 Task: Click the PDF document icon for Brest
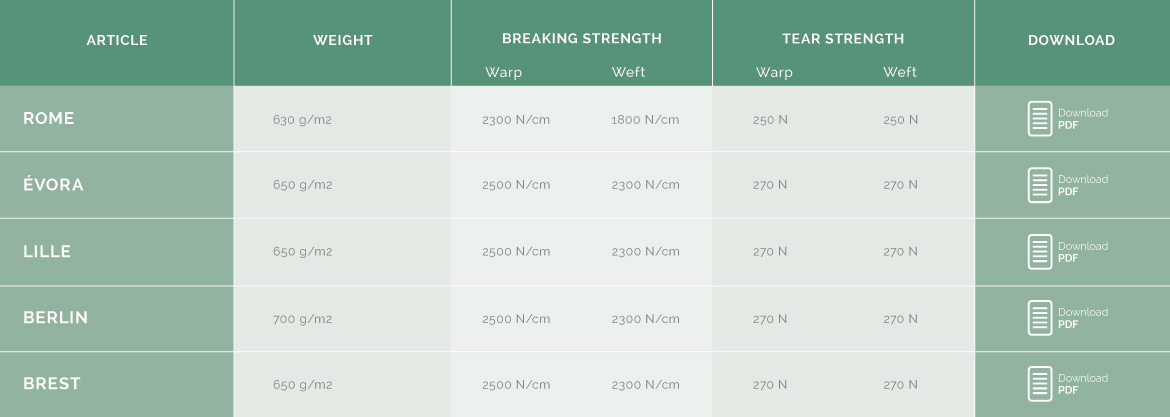(x=1039, y=383)
